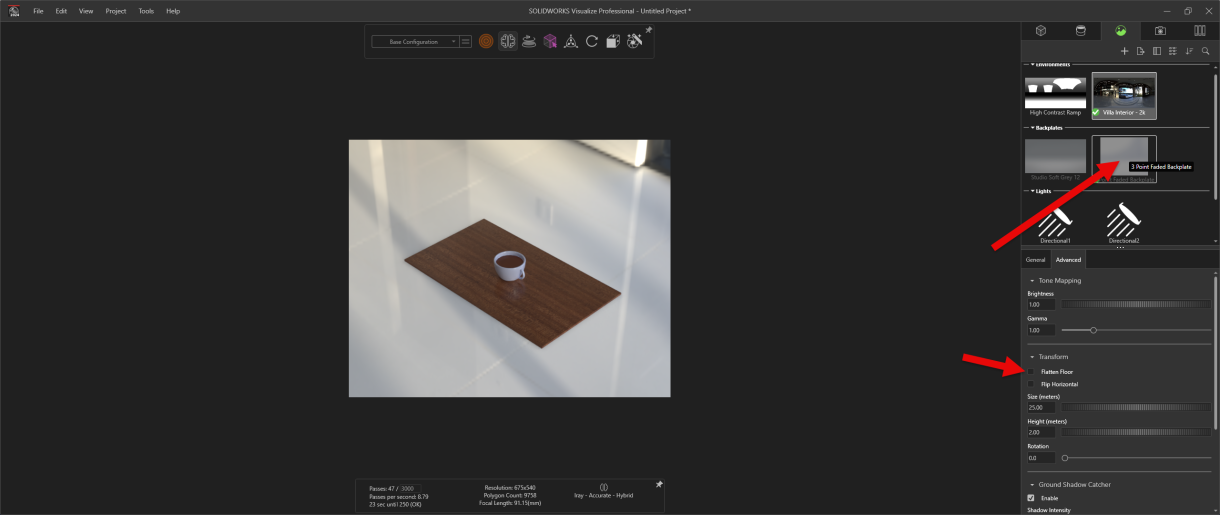The image size is (1220, 515).
Task: Click the Brightness value field
Action: tap(1041, 304)
